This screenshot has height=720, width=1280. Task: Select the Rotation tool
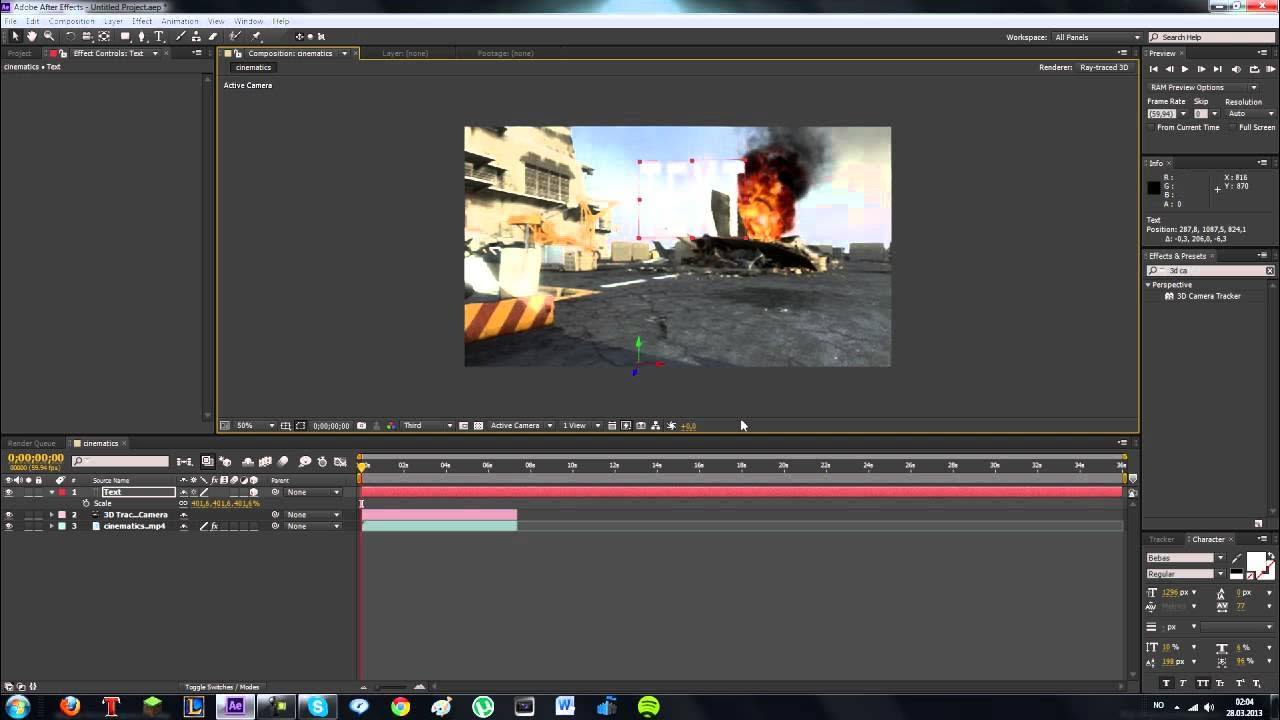point(70,36)
